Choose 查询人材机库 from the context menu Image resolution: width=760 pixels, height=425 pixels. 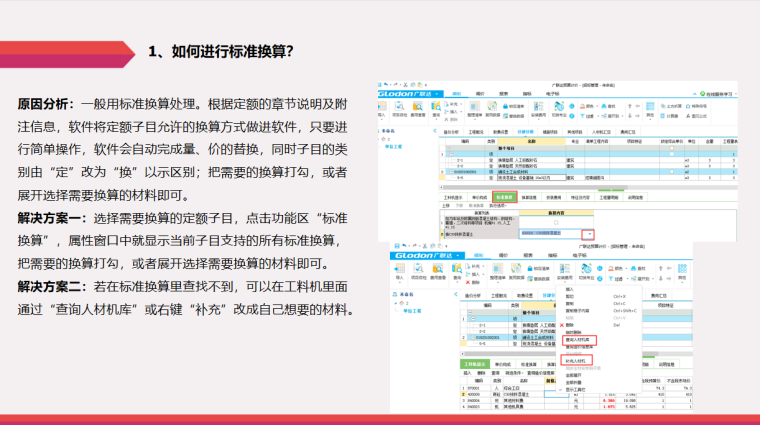579,341
